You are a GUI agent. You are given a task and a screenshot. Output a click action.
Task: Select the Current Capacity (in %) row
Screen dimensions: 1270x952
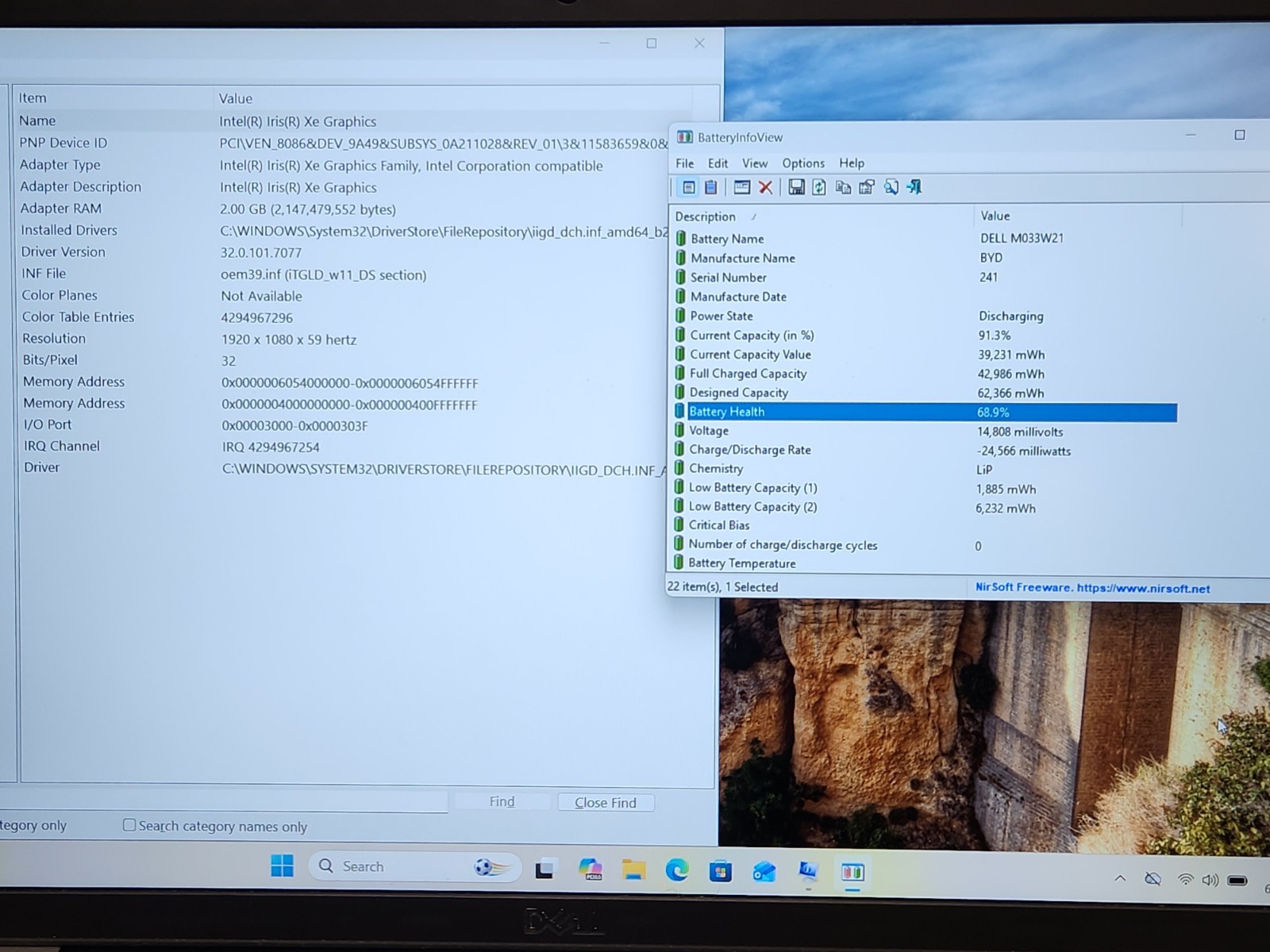(x=925, y=335)
